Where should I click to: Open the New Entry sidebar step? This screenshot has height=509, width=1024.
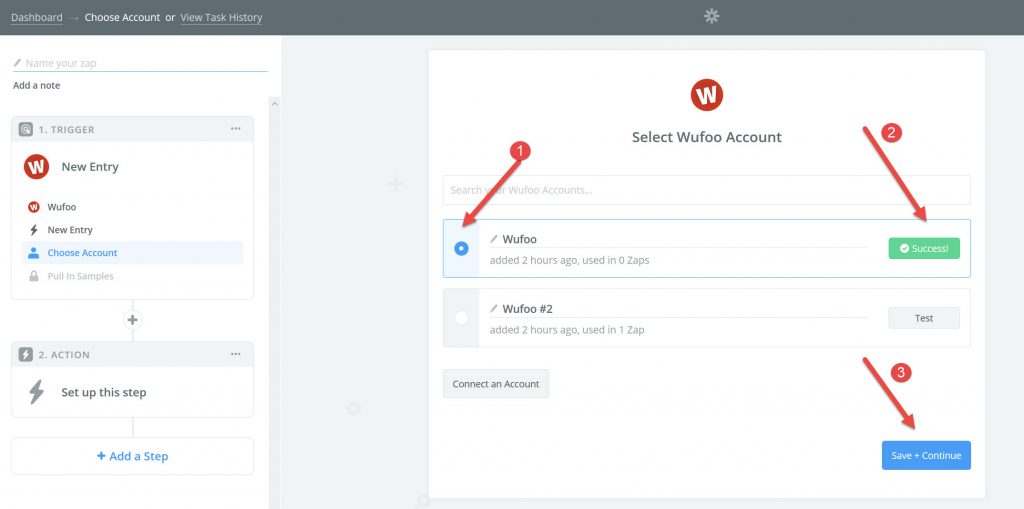pos(70,230)
